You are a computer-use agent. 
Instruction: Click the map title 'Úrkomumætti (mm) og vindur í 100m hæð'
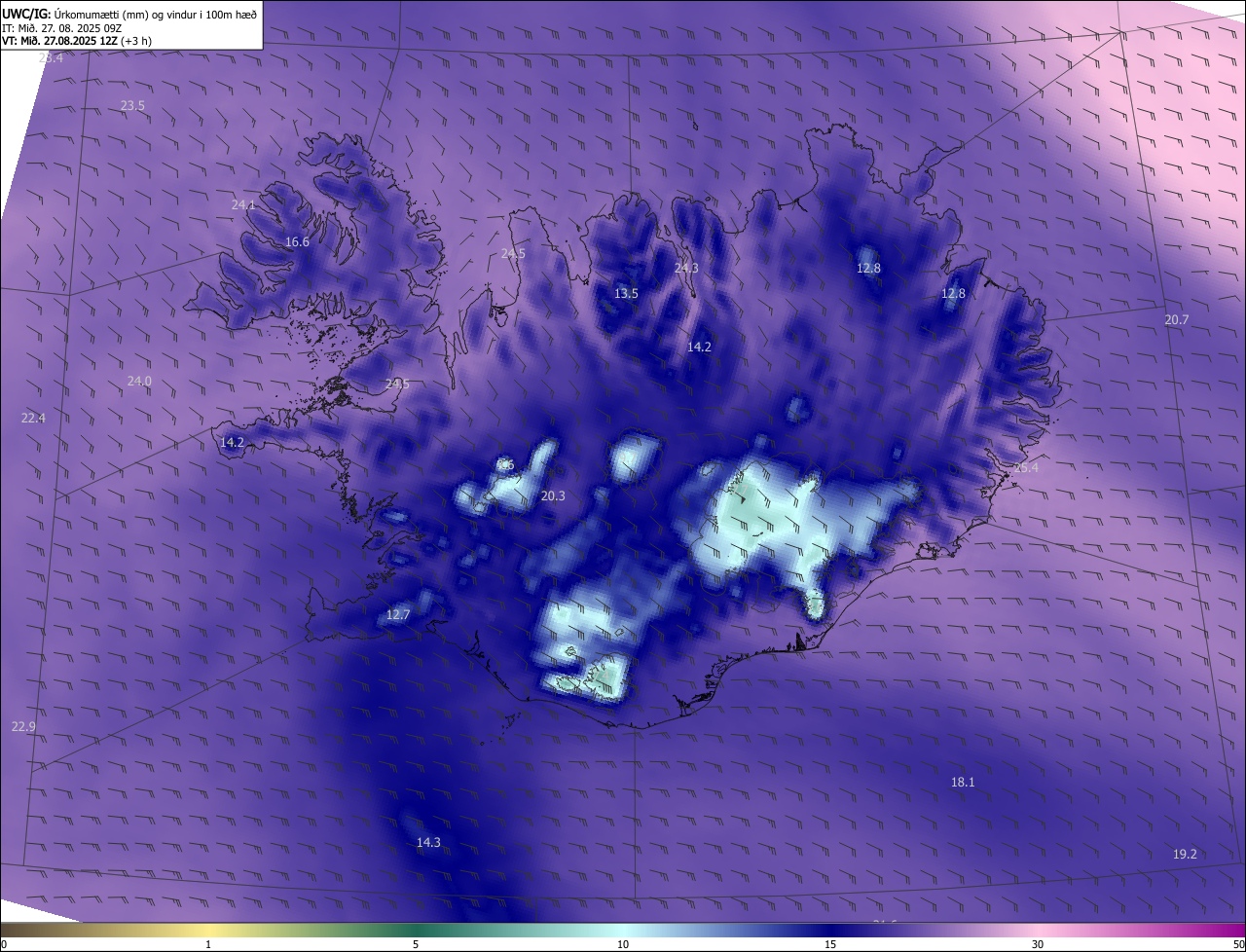coord(156,13)
